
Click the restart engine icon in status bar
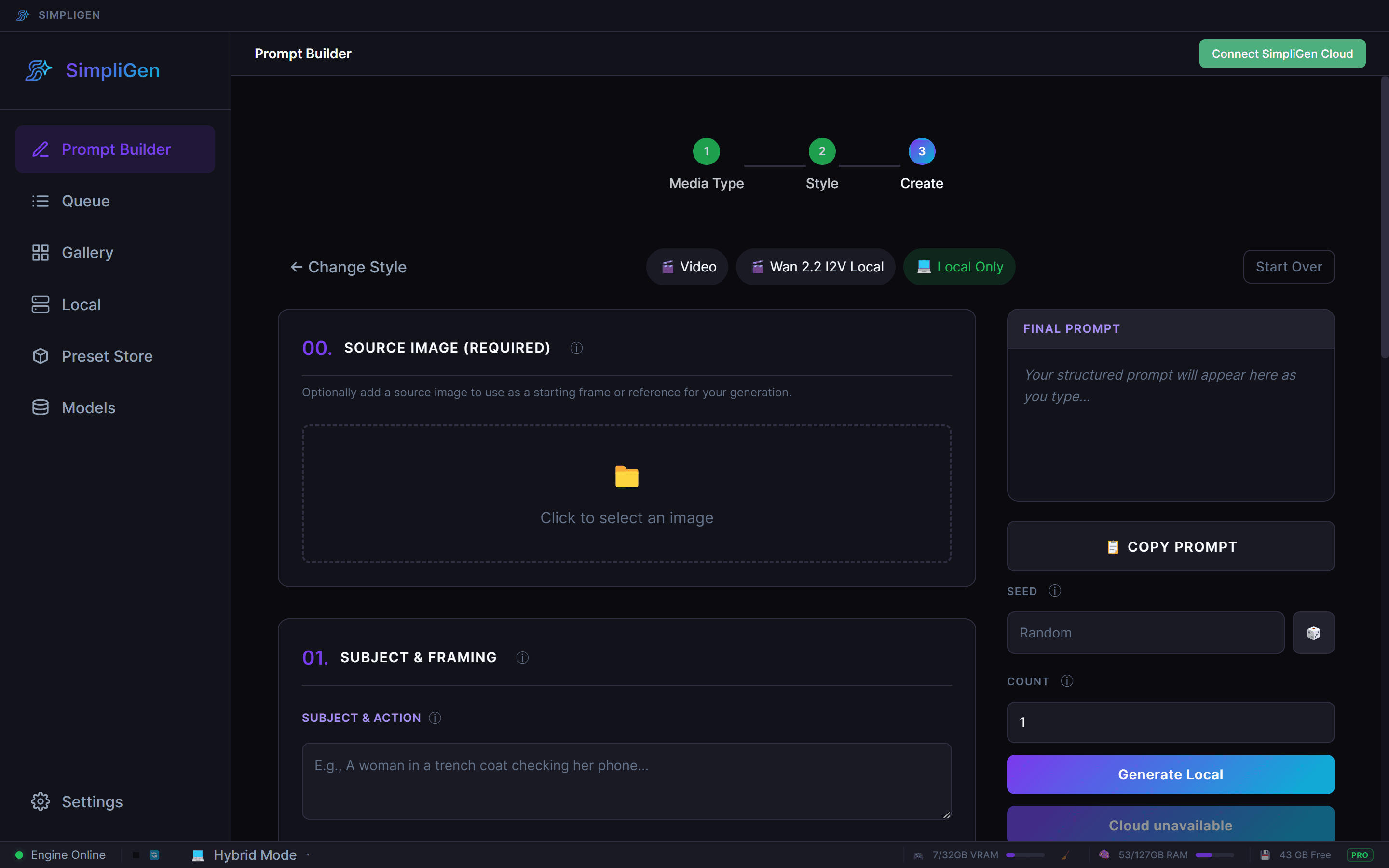pos(154,855)
